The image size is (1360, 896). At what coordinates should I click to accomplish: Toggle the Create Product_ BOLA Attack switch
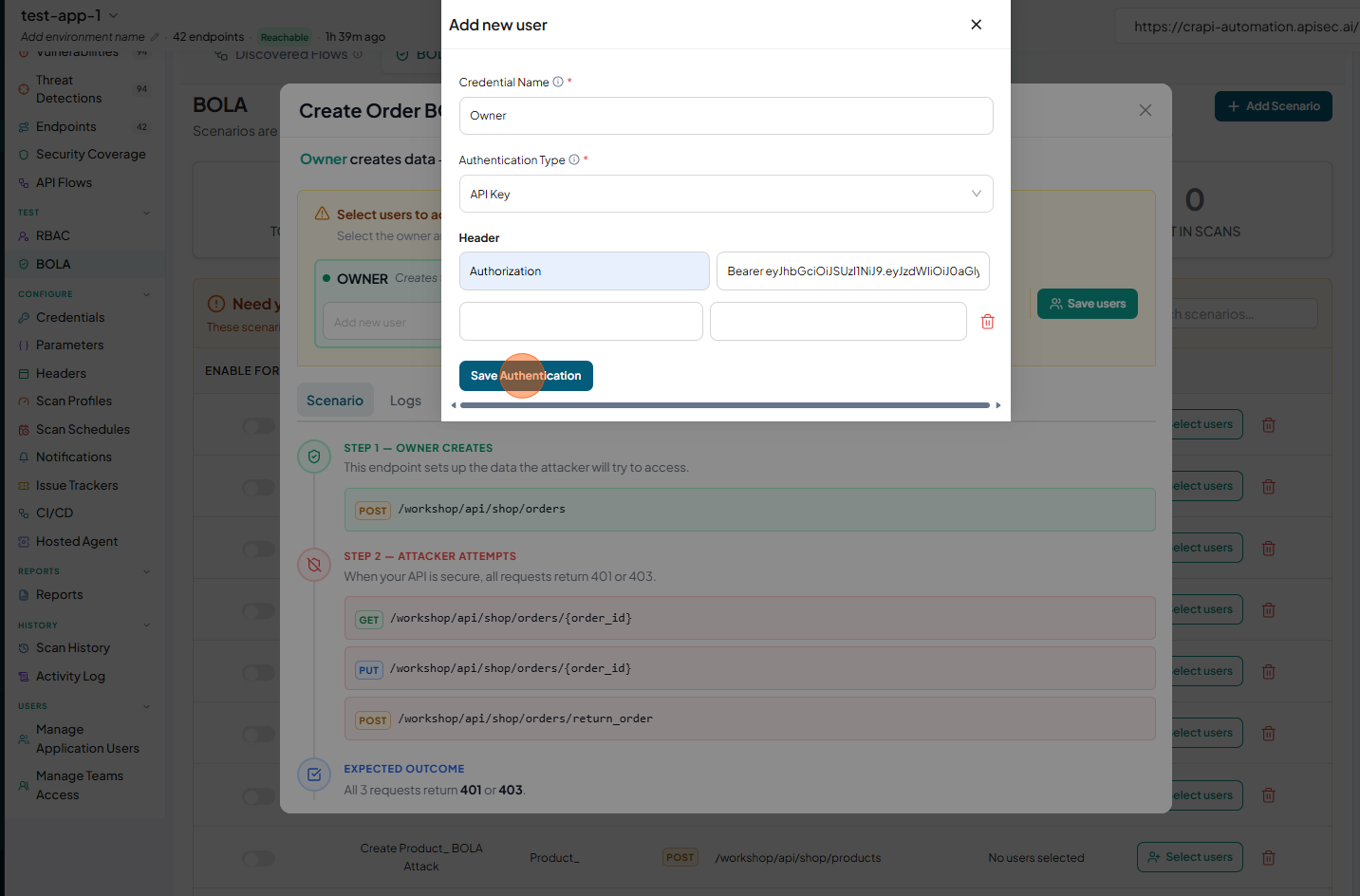tap(258, 858)
